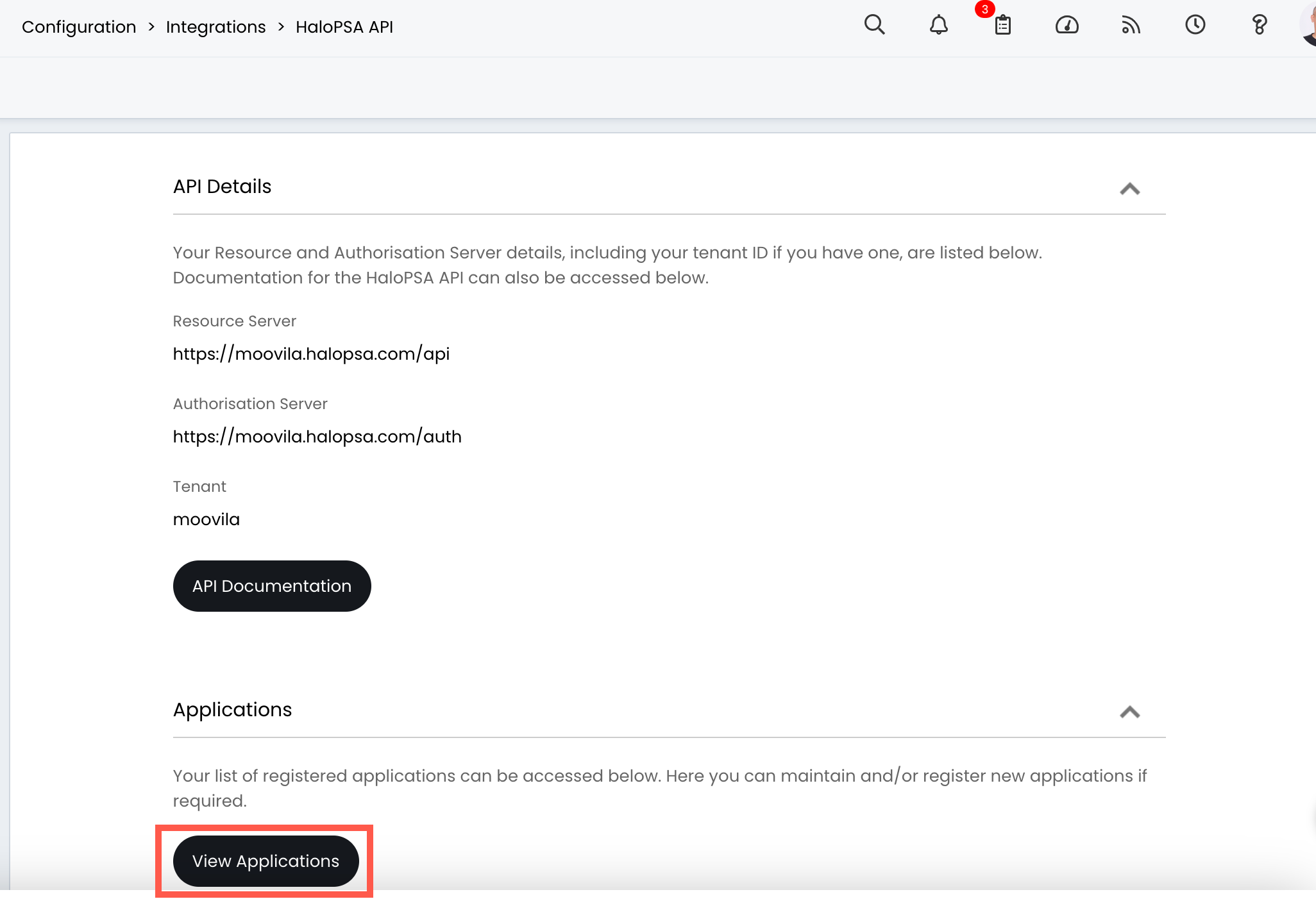Image resolution: width=1316 pixels, height=899 pixels.
Task: Open the help question mark icon
Action: pos(1259,26)
